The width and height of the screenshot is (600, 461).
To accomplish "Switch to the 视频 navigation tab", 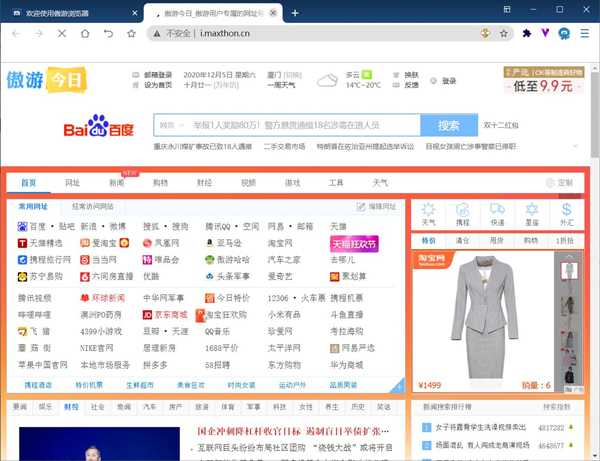I will point(247,183).
